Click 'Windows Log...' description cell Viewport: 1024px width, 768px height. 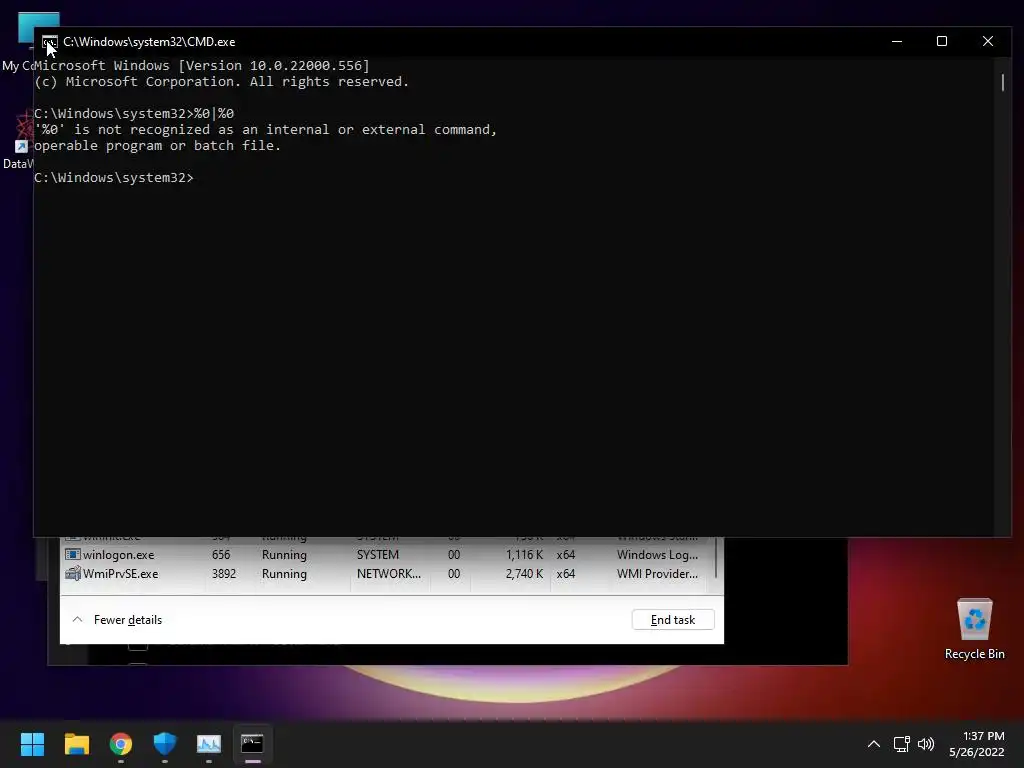657,554
